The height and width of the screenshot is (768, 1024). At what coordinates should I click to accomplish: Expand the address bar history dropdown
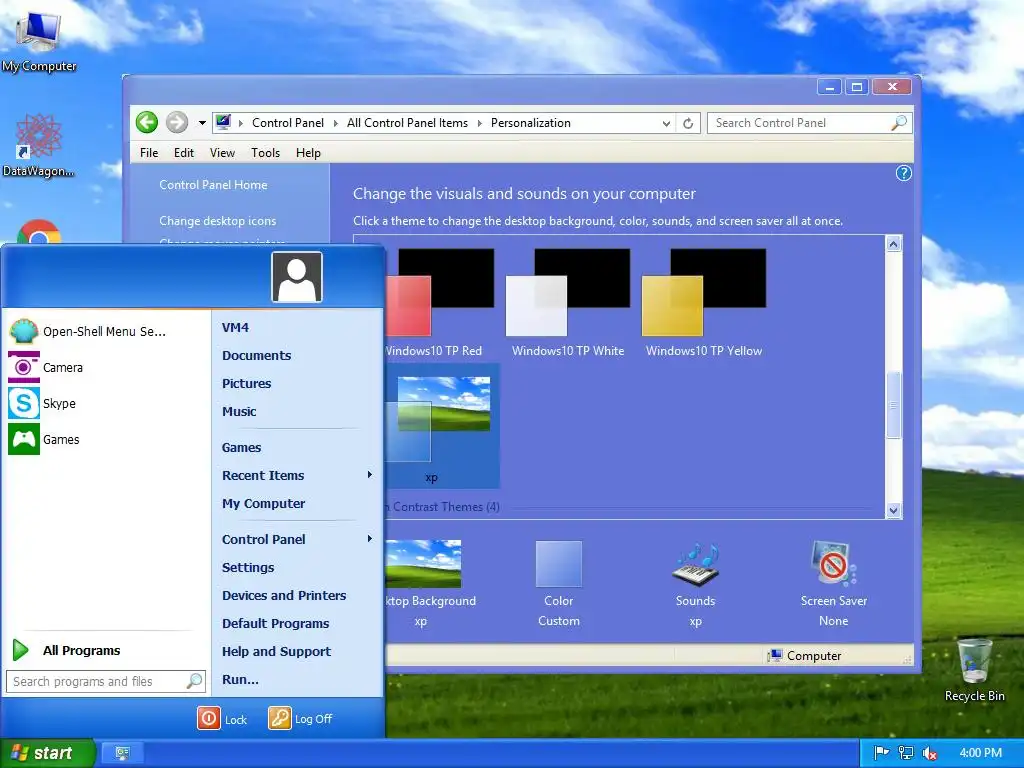(666, 123)
